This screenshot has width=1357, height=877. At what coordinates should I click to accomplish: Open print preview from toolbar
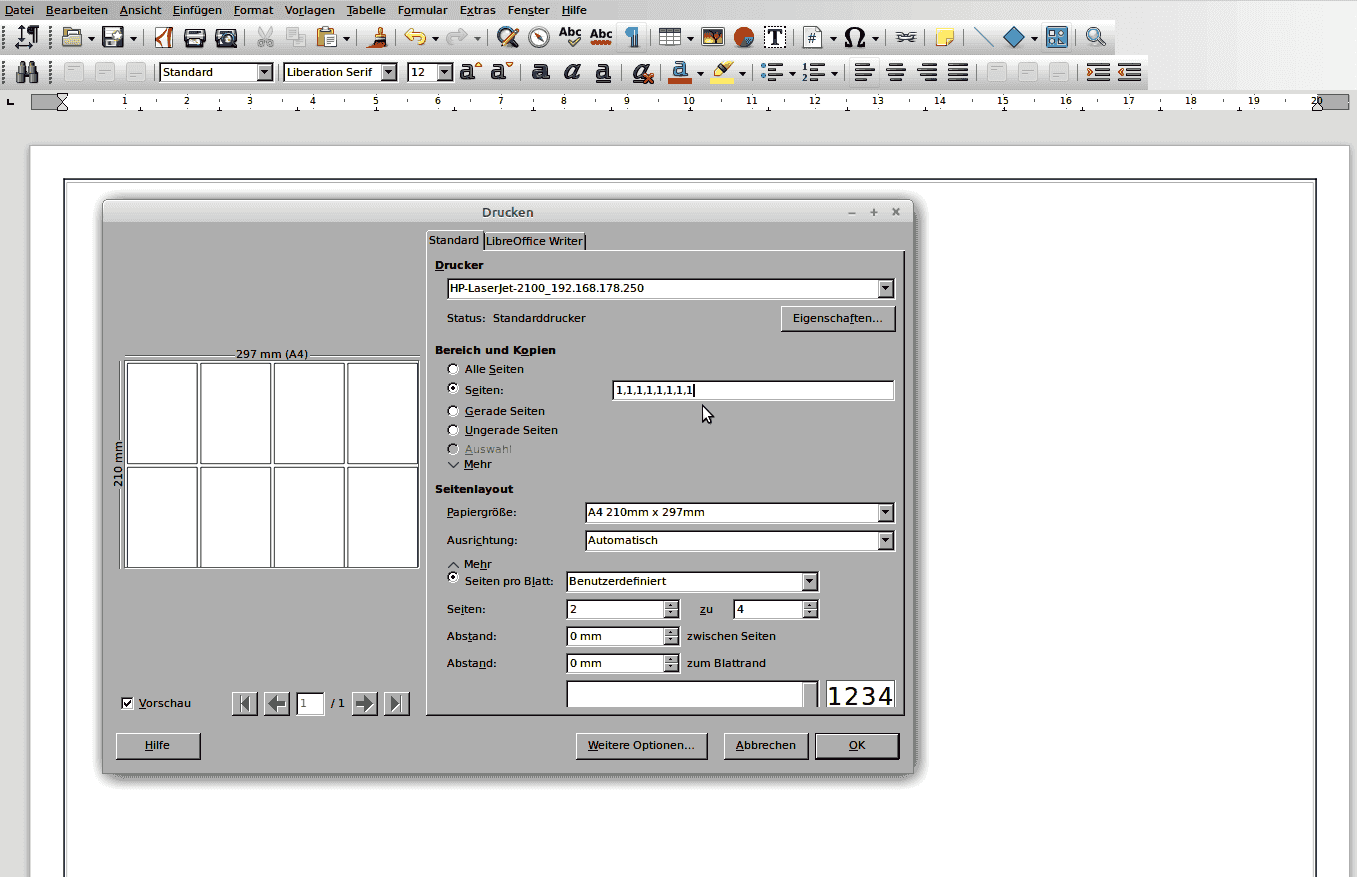[x=226, y=38]
